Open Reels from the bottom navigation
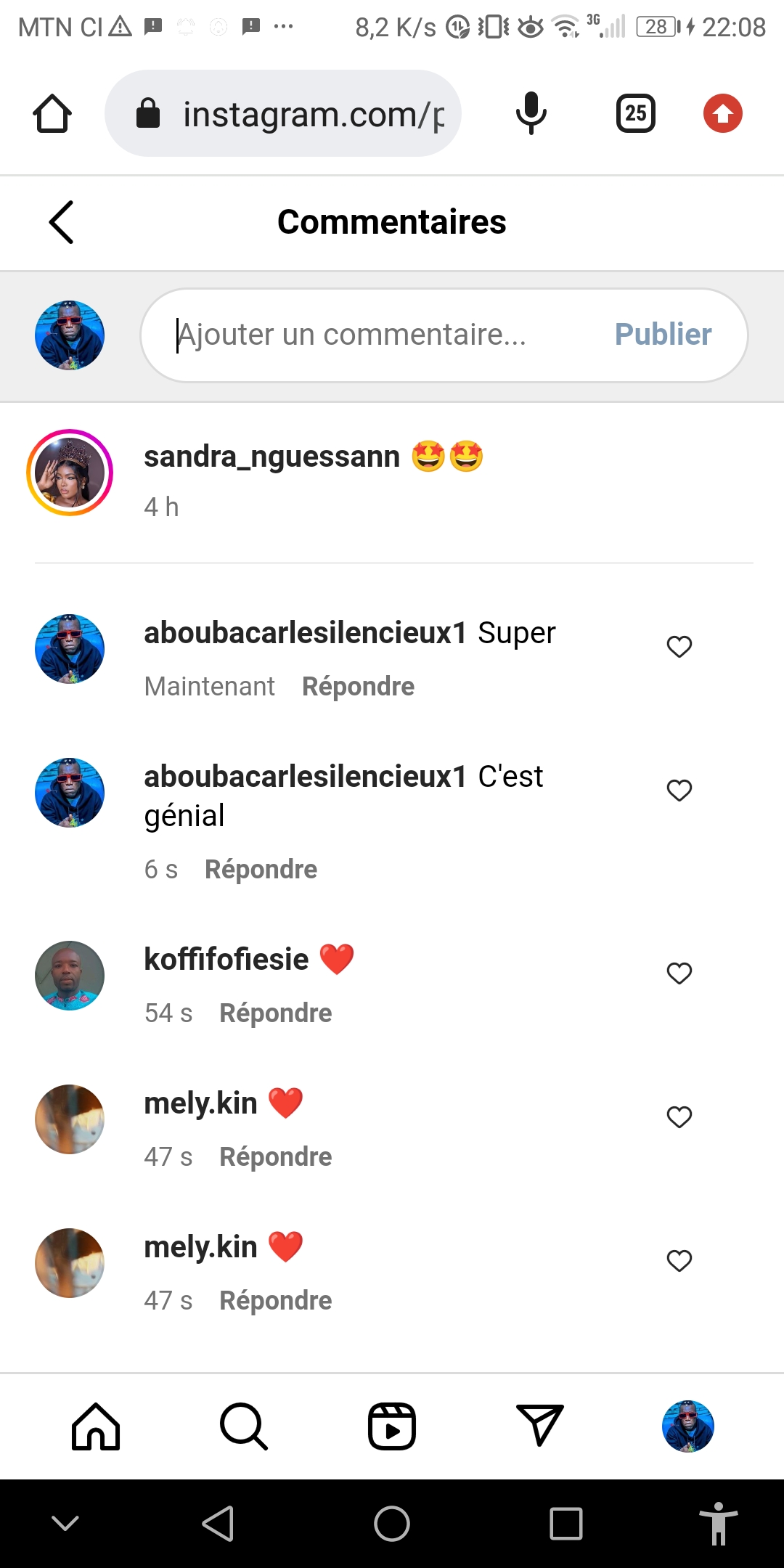Viewport: 784px width, 1568px height. tap(392, 1426)
